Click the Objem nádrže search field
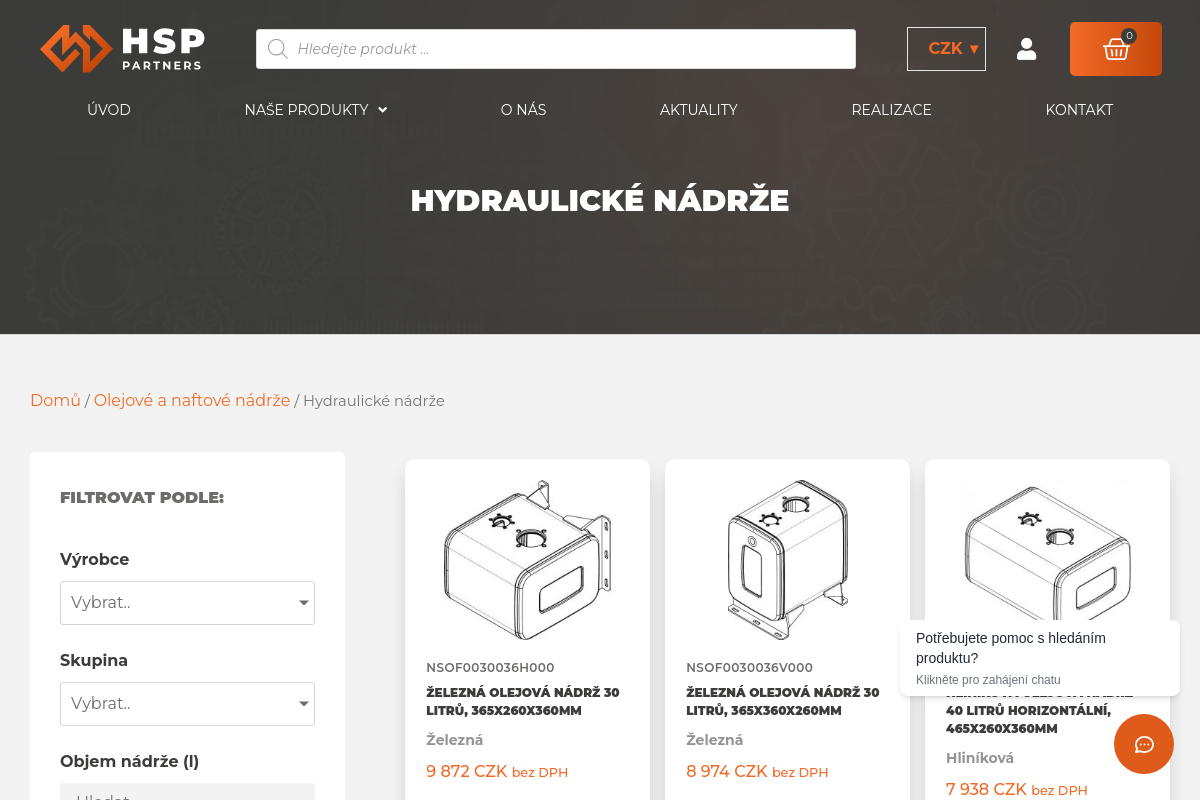Viewport: 1200px width, 800px height. [x=187, y=795]
